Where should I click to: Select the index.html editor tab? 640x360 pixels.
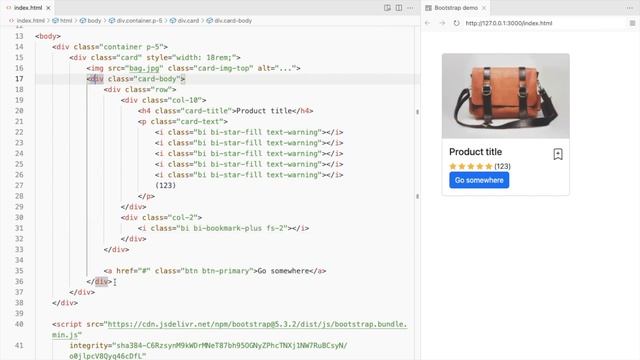pyautogui.click(x=28, y=8)
